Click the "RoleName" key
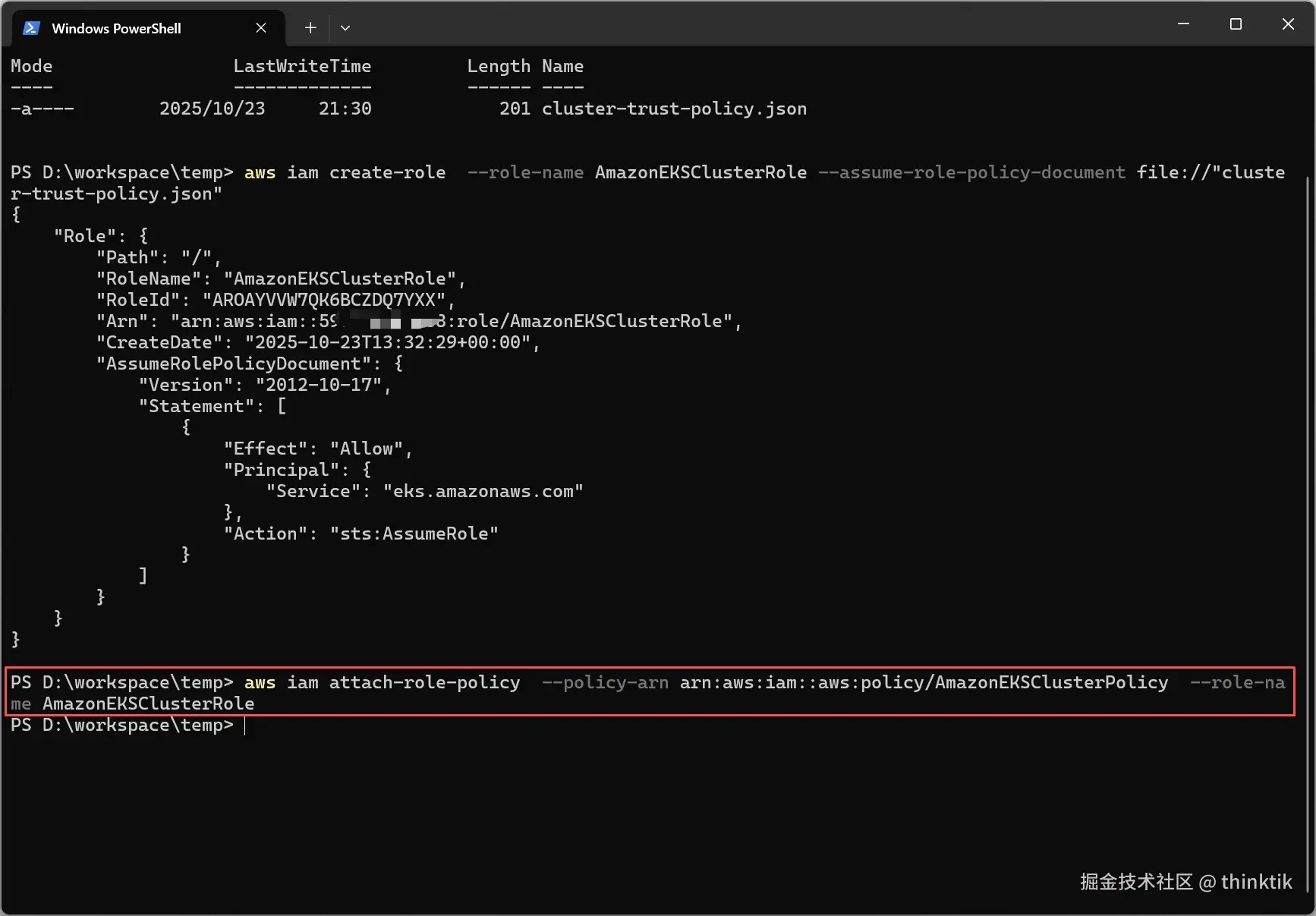 [149, 279]
